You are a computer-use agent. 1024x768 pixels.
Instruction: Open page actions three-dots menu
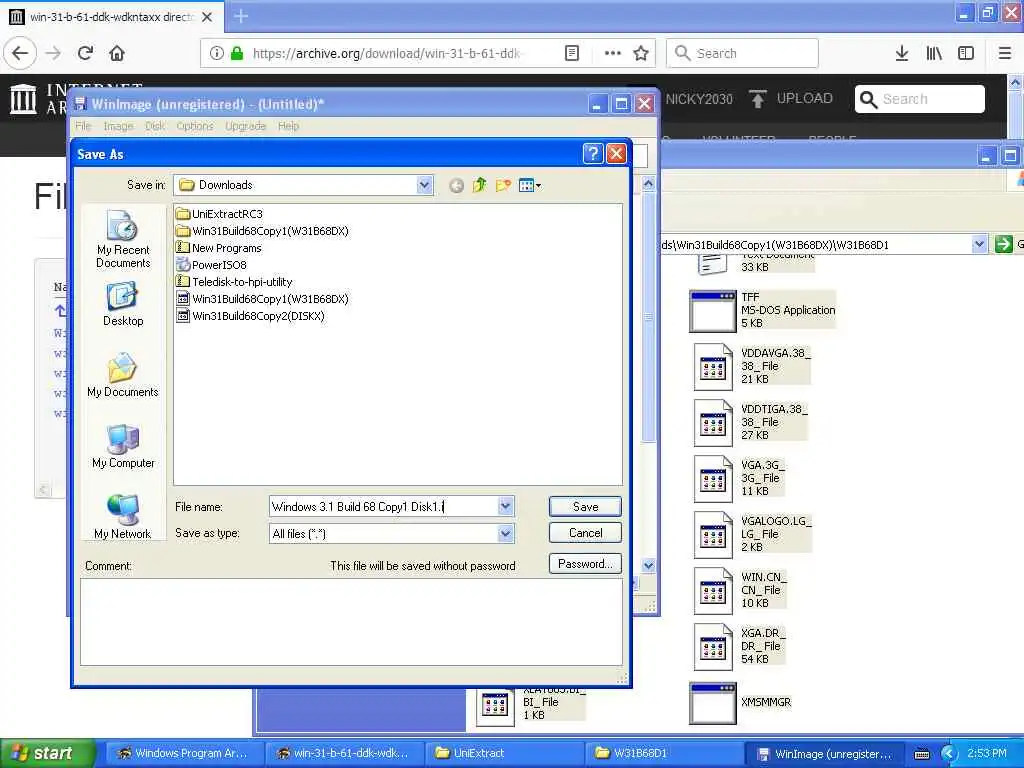pos(613,53)
